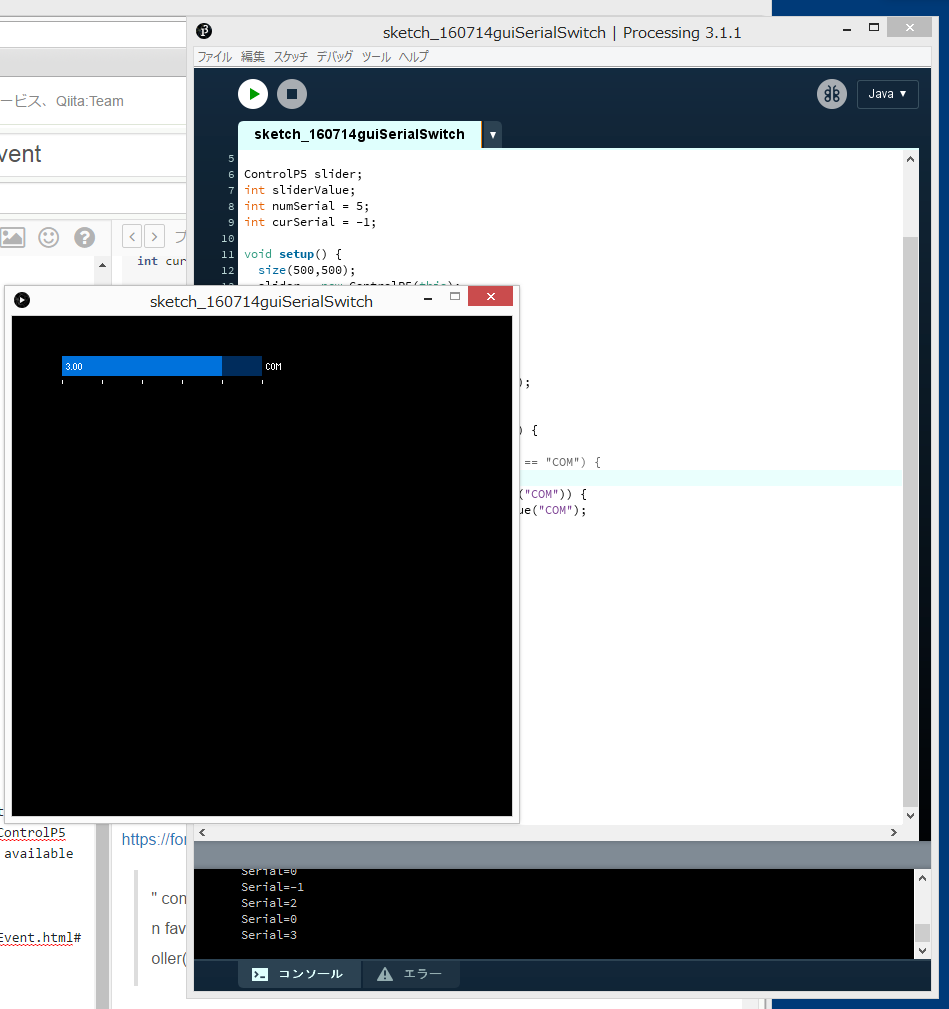Screen dimensions: 949x1009
Task: Click the left chevron arrow control
Action: pos(132,236)
